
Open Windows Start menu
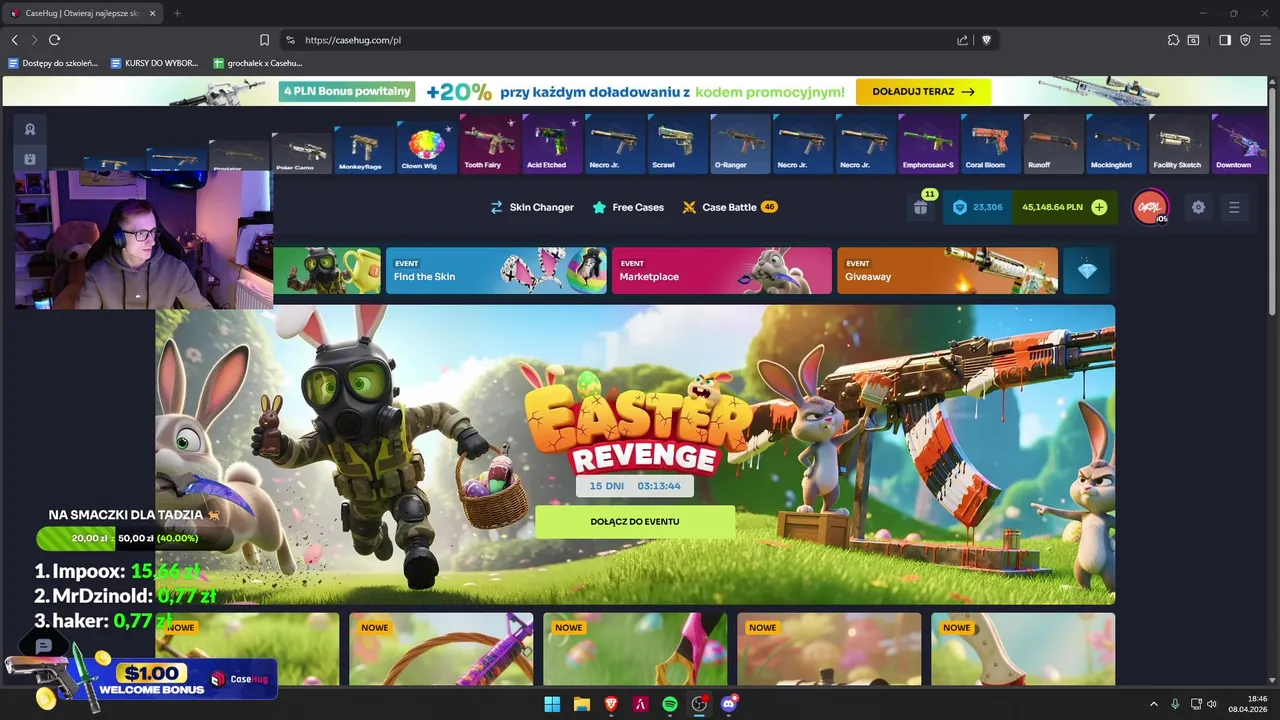point(552,704)
